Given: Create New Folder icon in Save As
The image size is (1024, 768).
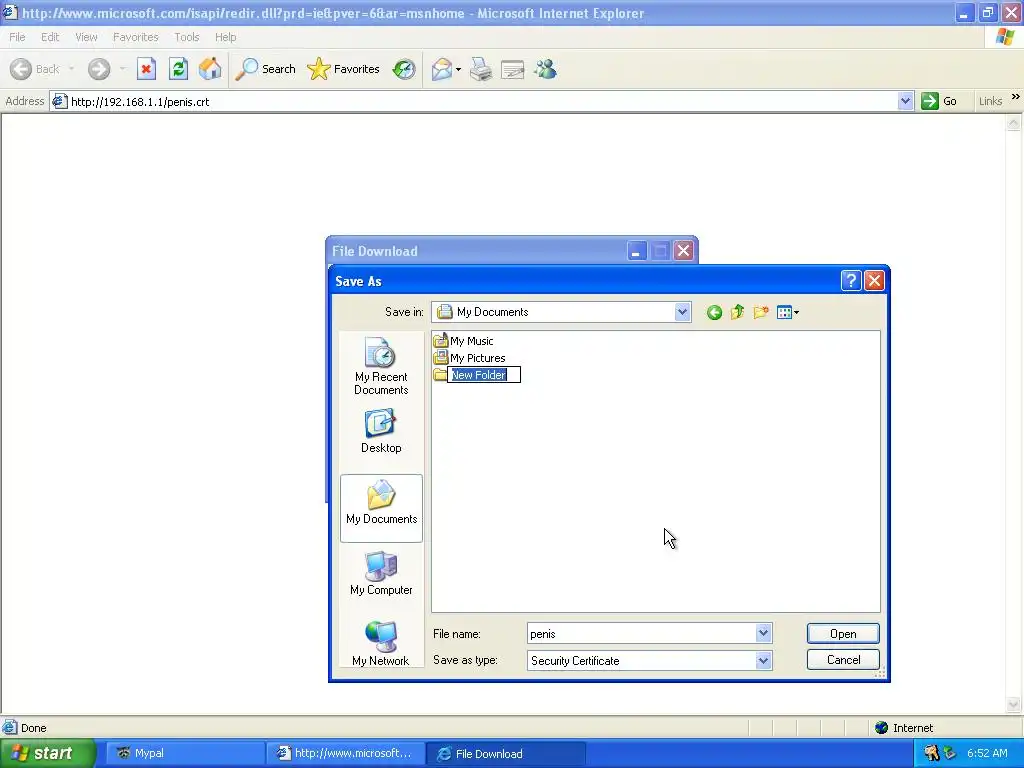Looking at the screenshot, I should coord(761,312).
